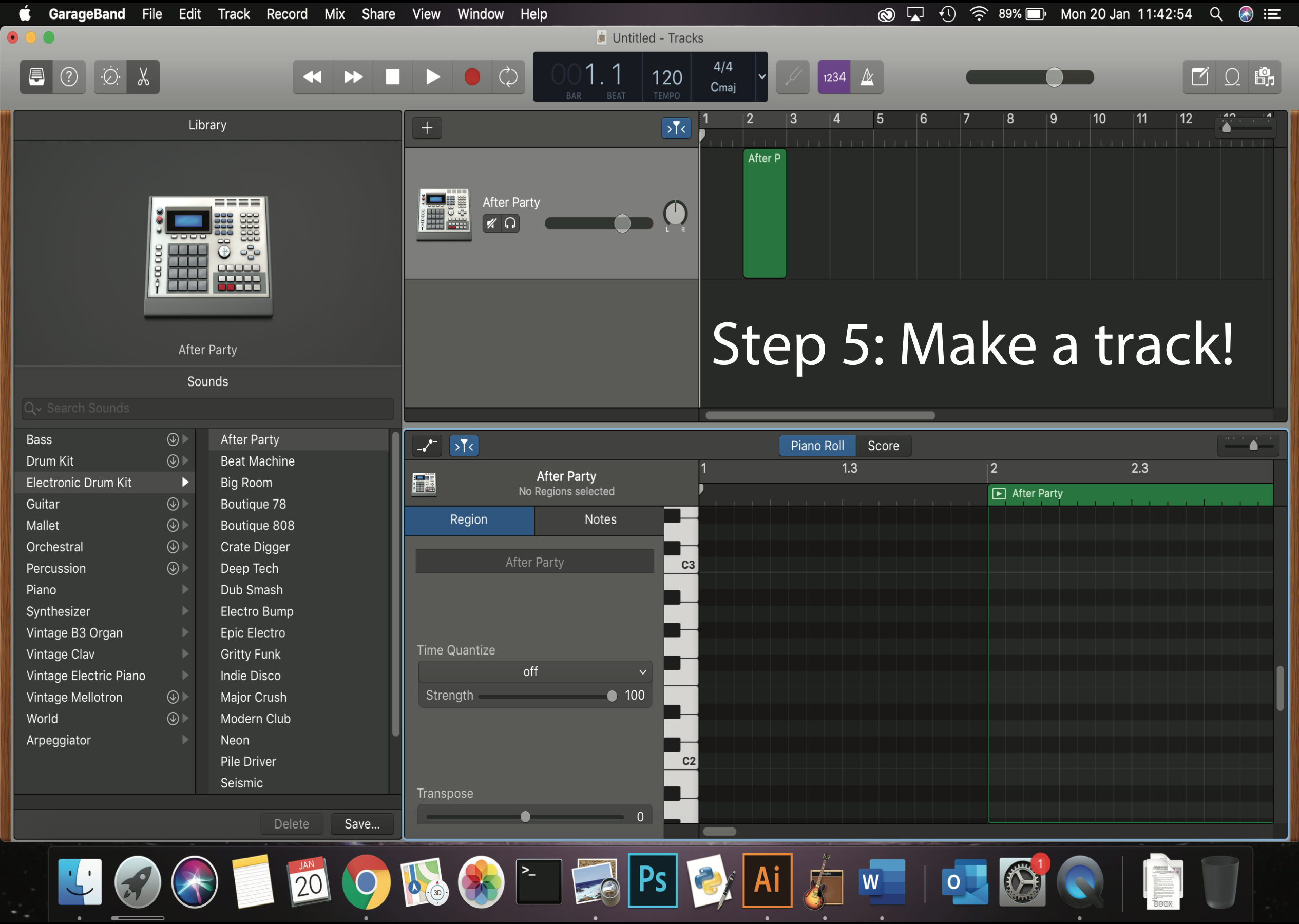The width and height of the screenshot is (1299, 924).
Task: Click the Rewind transport button
Action: (312, 77)
